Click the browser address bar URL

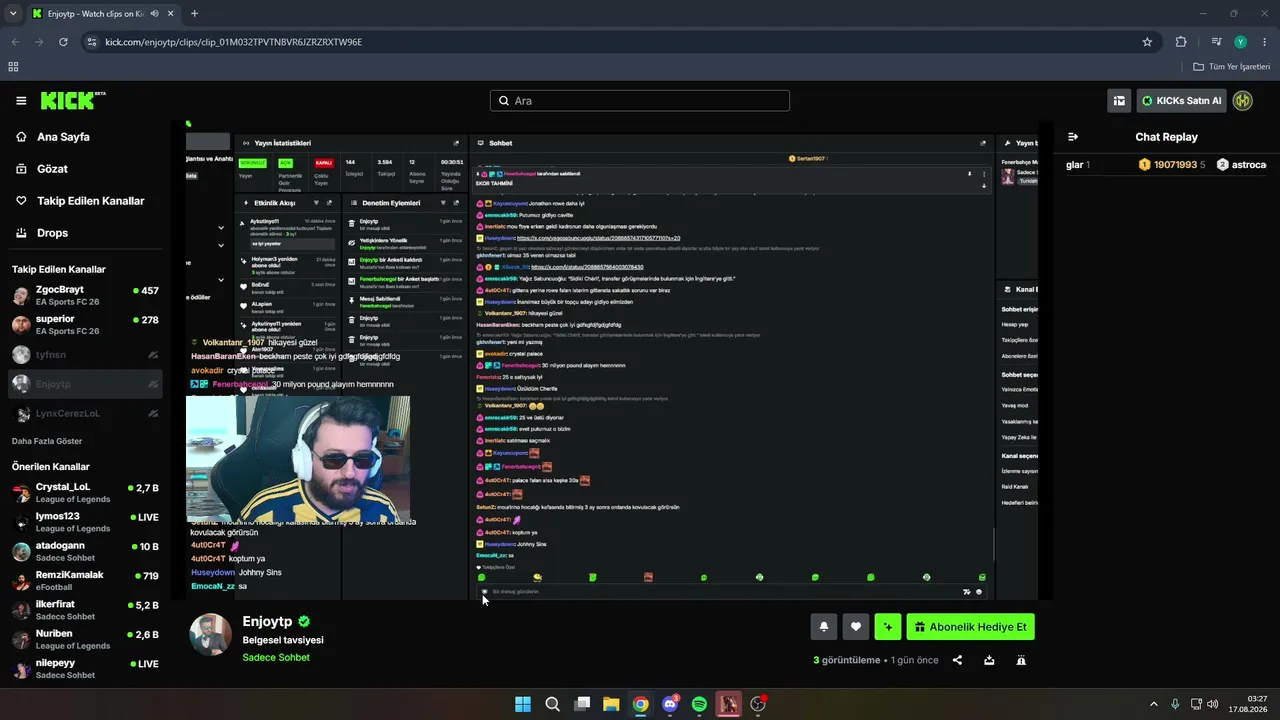tap(233, 42)
